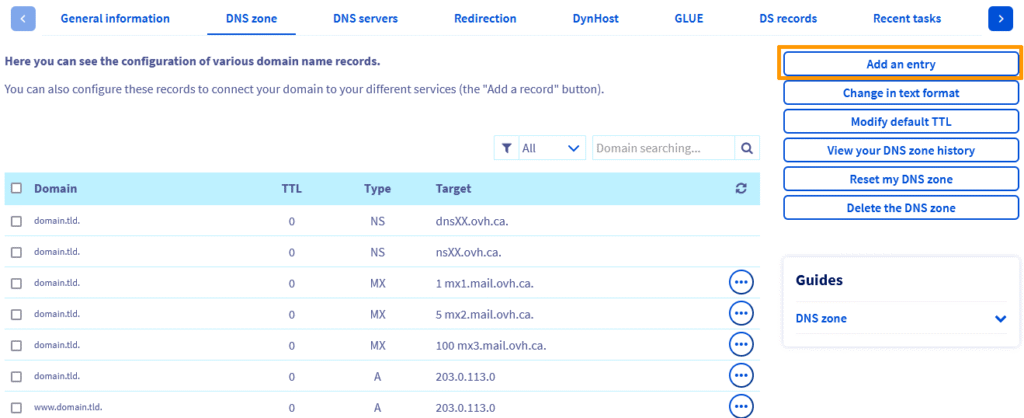Image resolution: width=1024 pixels, height=418 pixels.
Task: Click the left arrow tab scroller
Action: click(24, 18)
